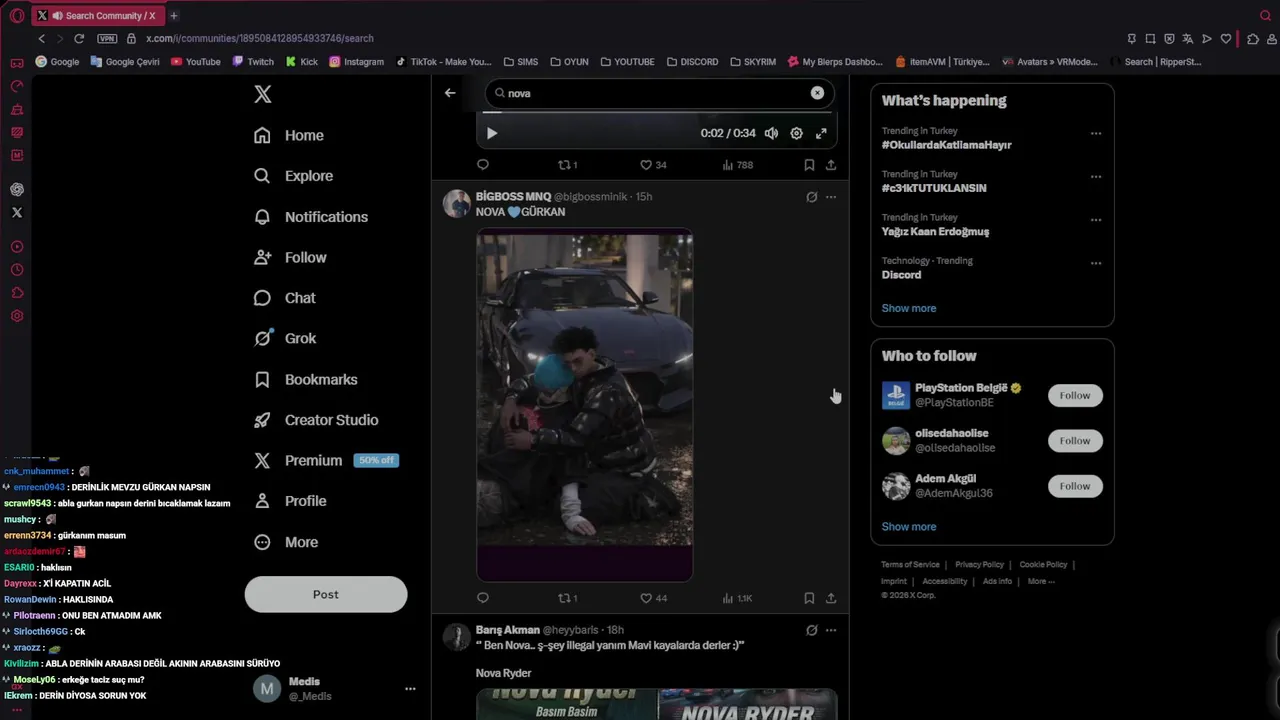The height and width of the screenshot is (720, 1280).
Task: Like the top post with 34 likes
Action: pyautogui.click(x=653, y=165)
